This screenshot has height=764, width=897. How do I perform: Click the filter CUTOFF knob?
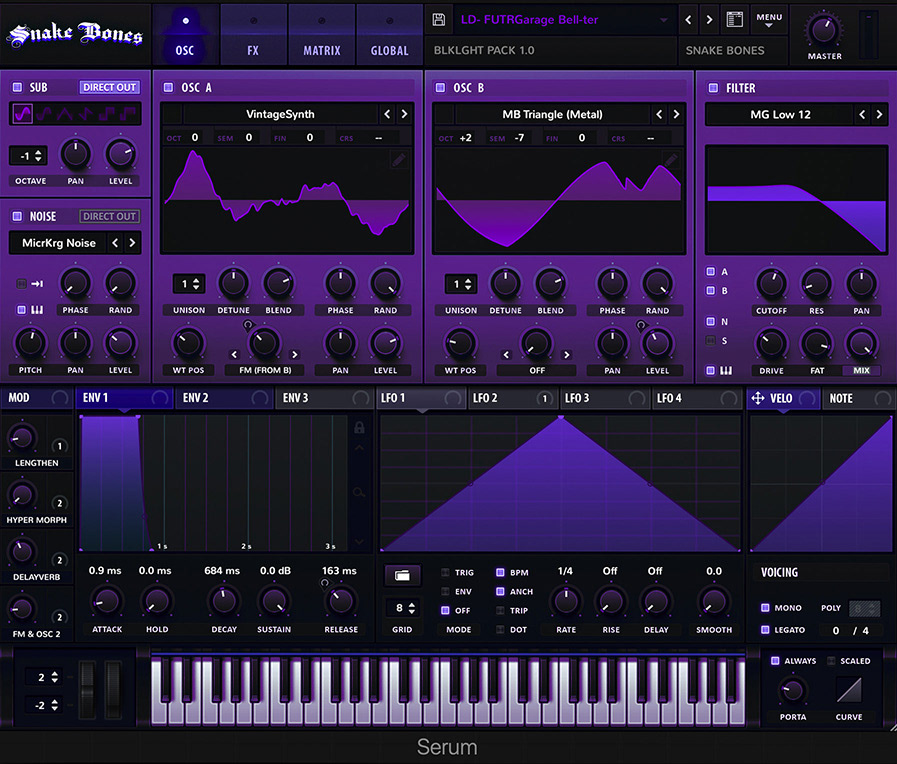[771, 284]
